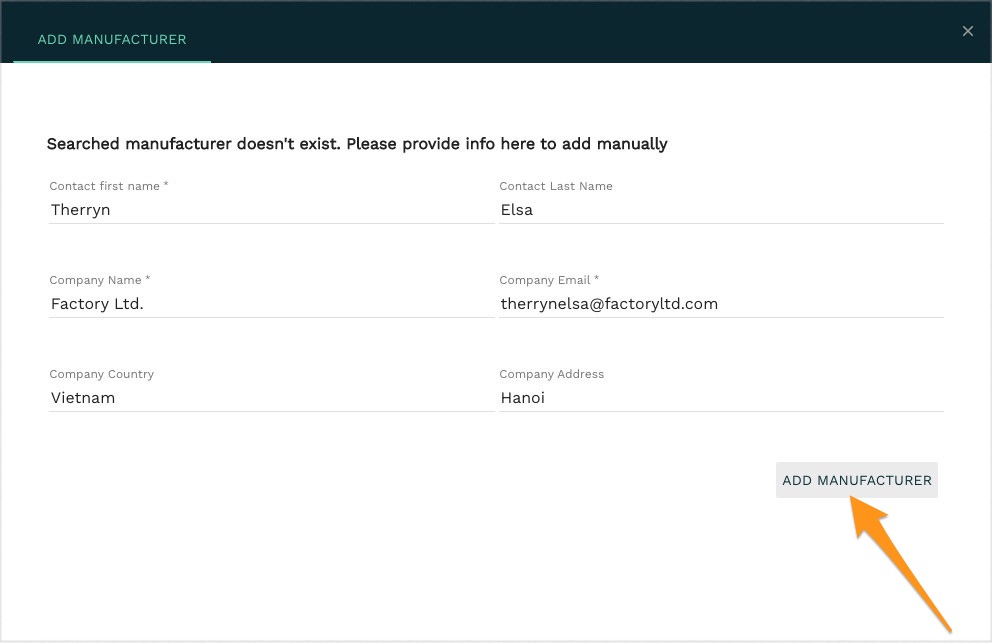Click the therrynelsa@factoryltd.com email field

720,304
